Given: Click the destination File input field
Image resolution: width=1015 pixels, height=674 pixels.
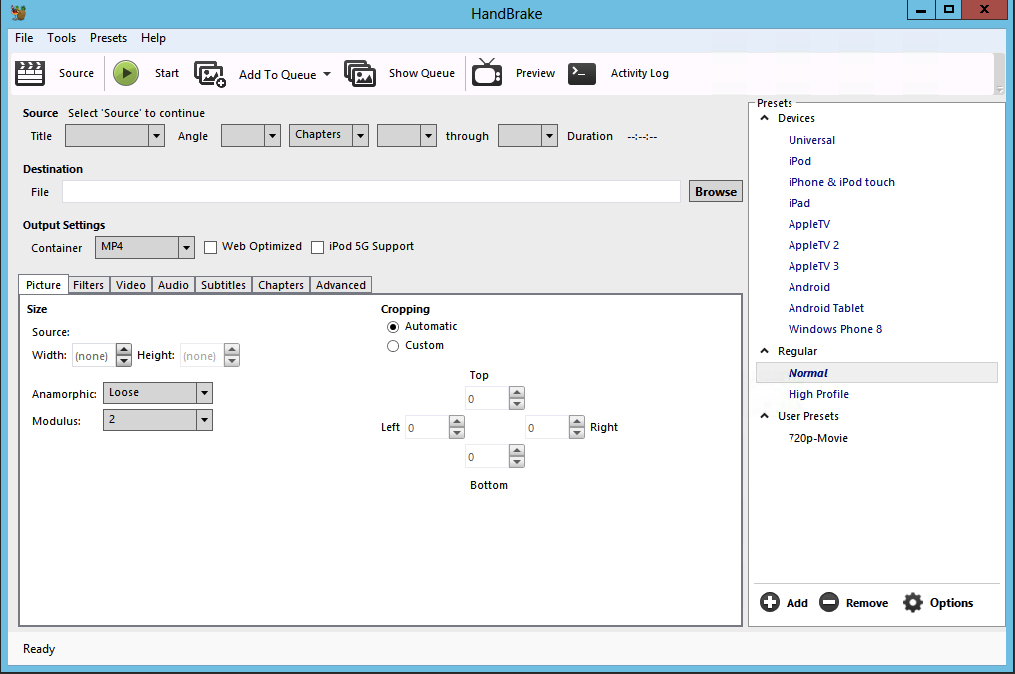Looking at the screenshot, I should pyautogui.click(x=372, y=192).
